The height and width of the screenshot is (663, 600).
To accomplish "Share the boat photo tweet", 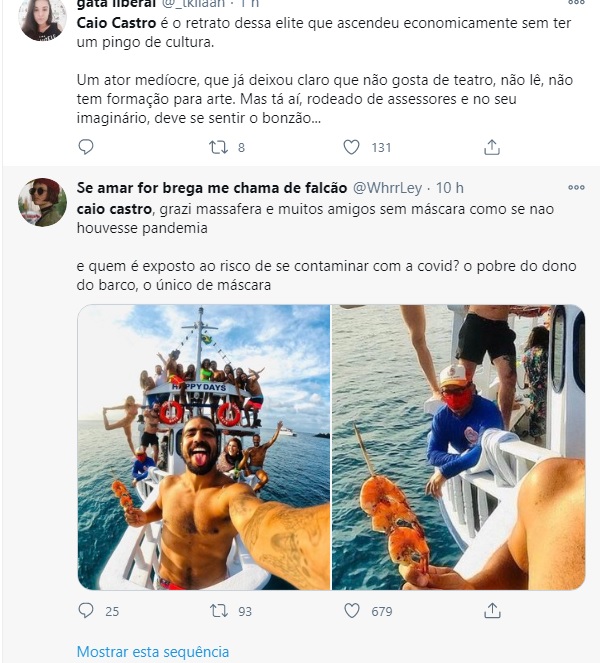I will [x=492, y=610].
